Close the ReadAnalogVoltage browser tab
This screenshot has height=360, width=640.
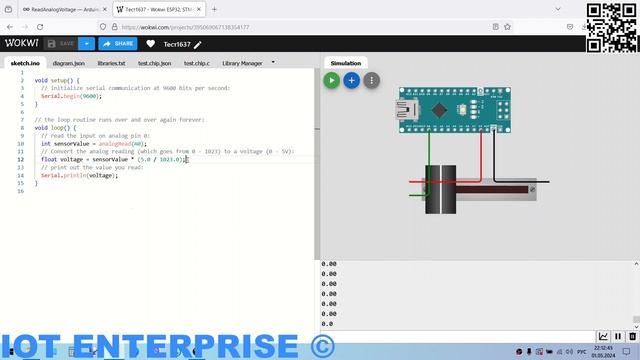coord(104,9)
